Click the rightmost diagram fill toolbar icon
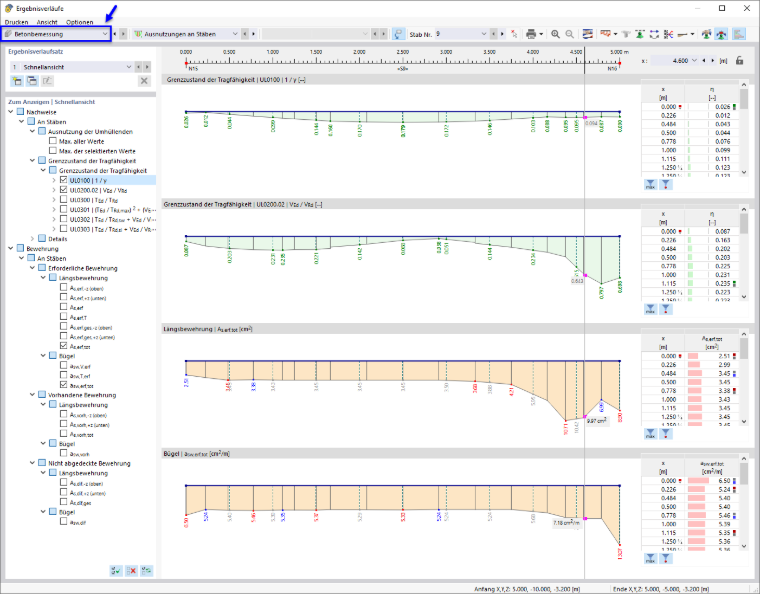The image size is (760, 594). coord(739,34)
